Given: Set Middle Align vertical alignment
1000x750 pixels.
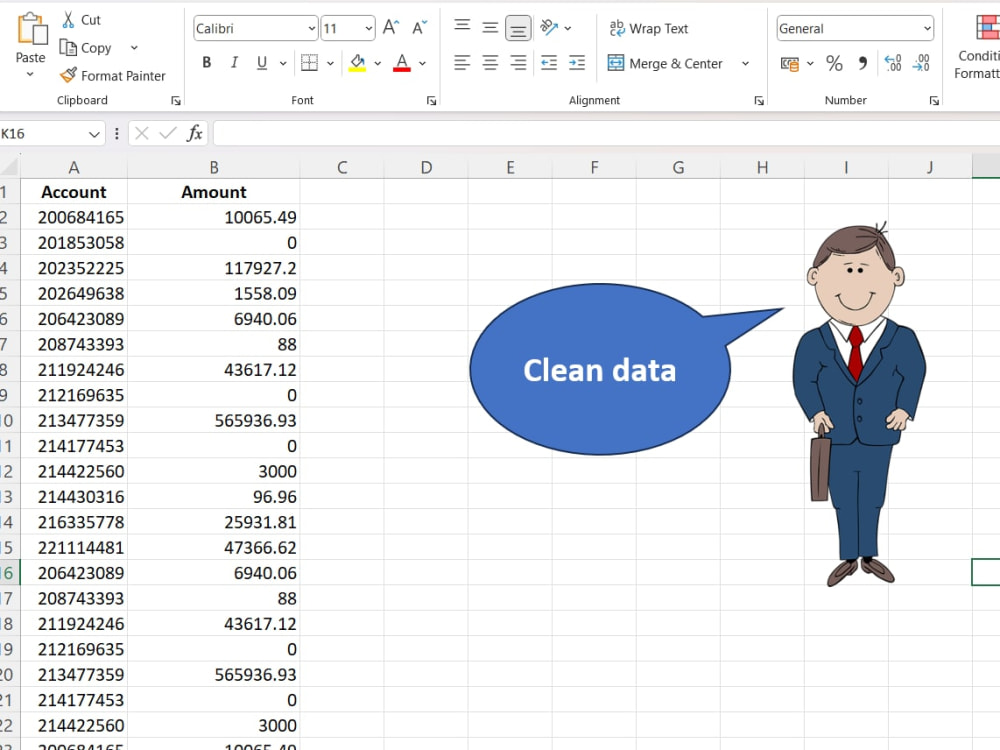Looking at the screenshot, I should tap(490, 27).
